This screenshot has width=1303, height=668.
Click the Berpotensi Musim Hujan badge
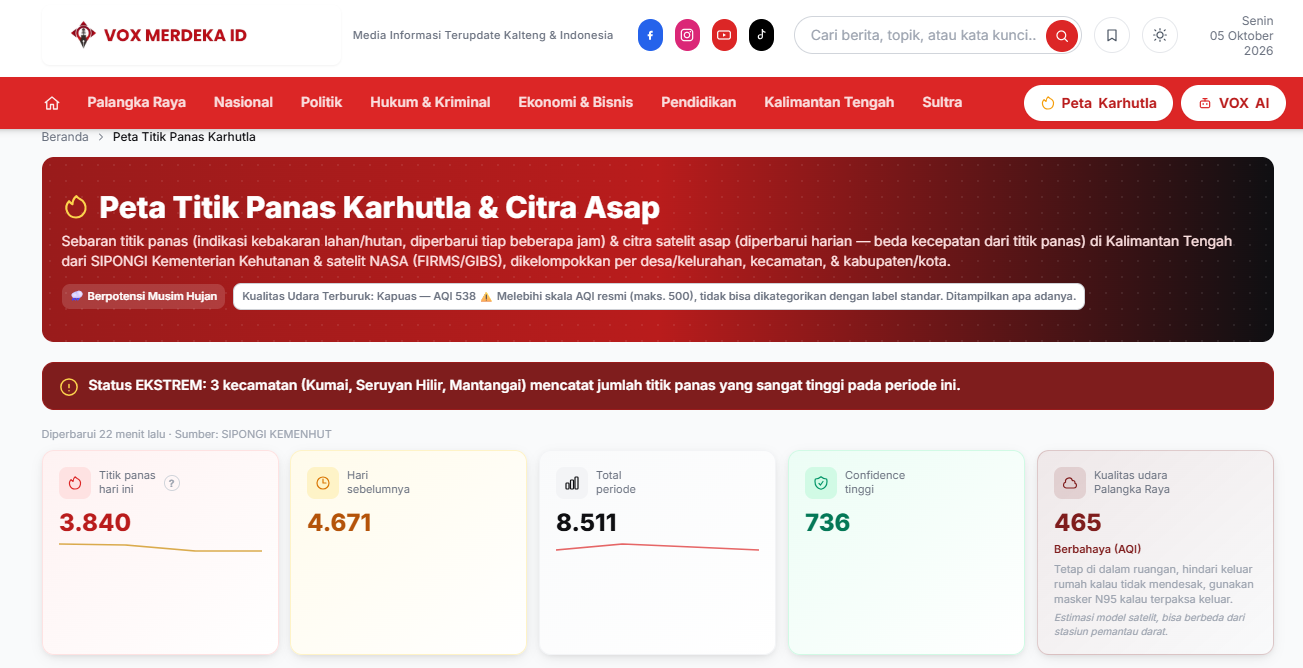click(x=144, y=297)
